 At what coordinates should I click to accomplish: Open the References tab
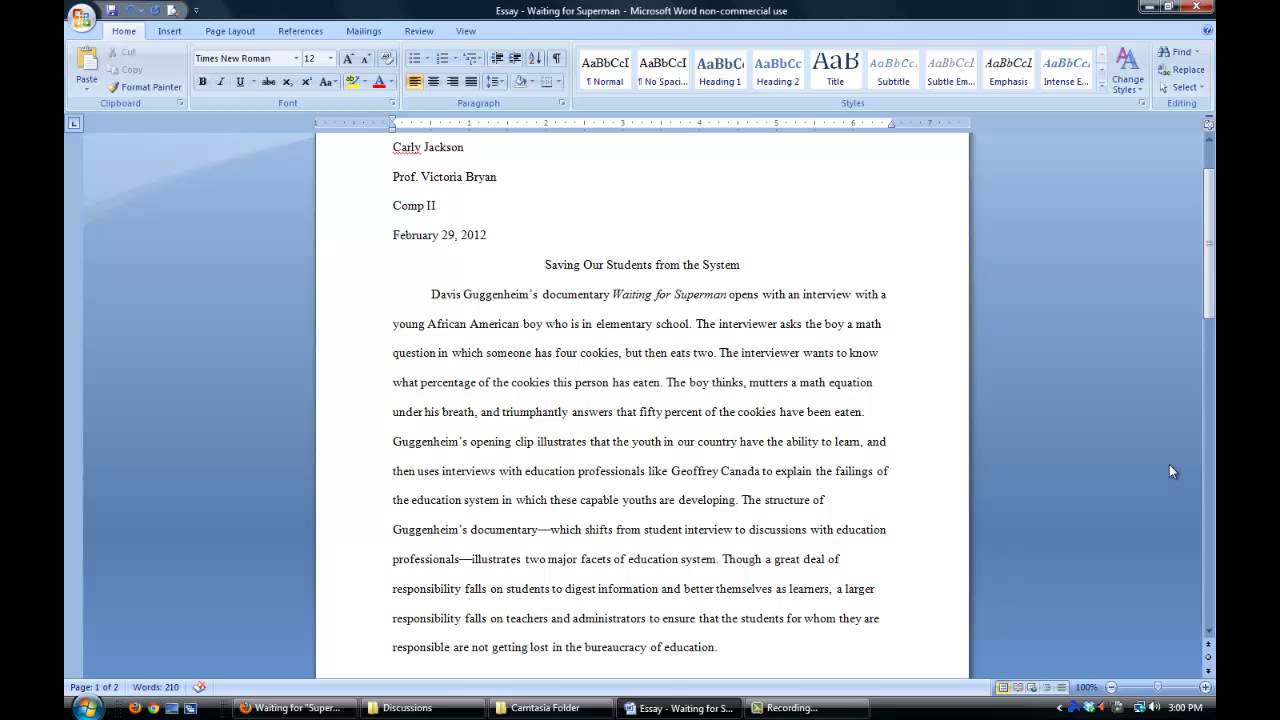pos(300,31)
